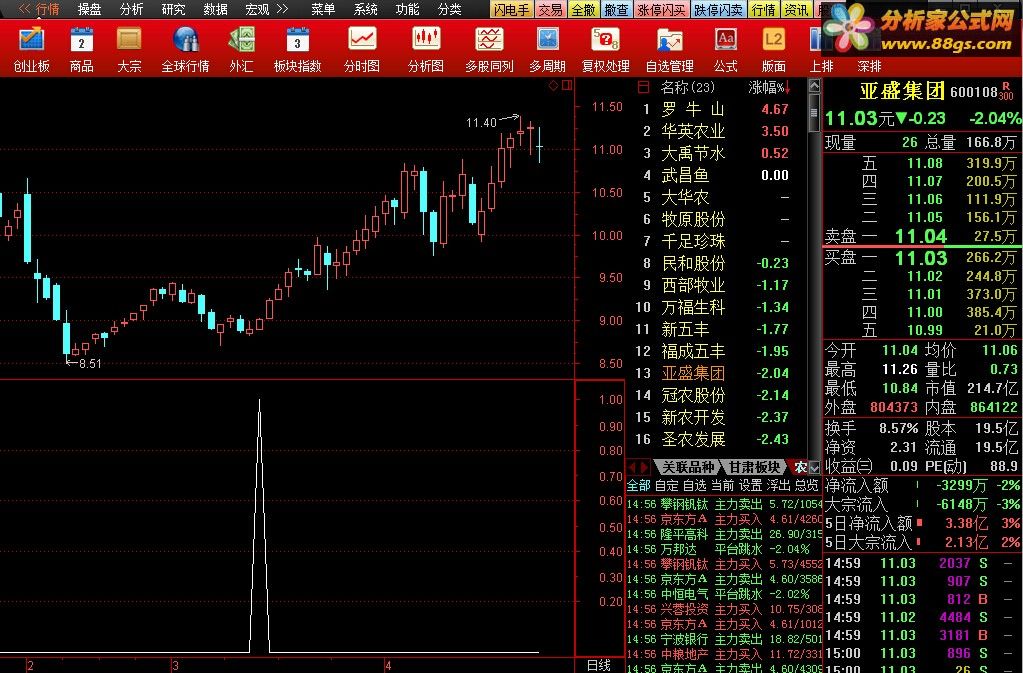
Task: Open the 研究 menu
Action: click(173, 9)
